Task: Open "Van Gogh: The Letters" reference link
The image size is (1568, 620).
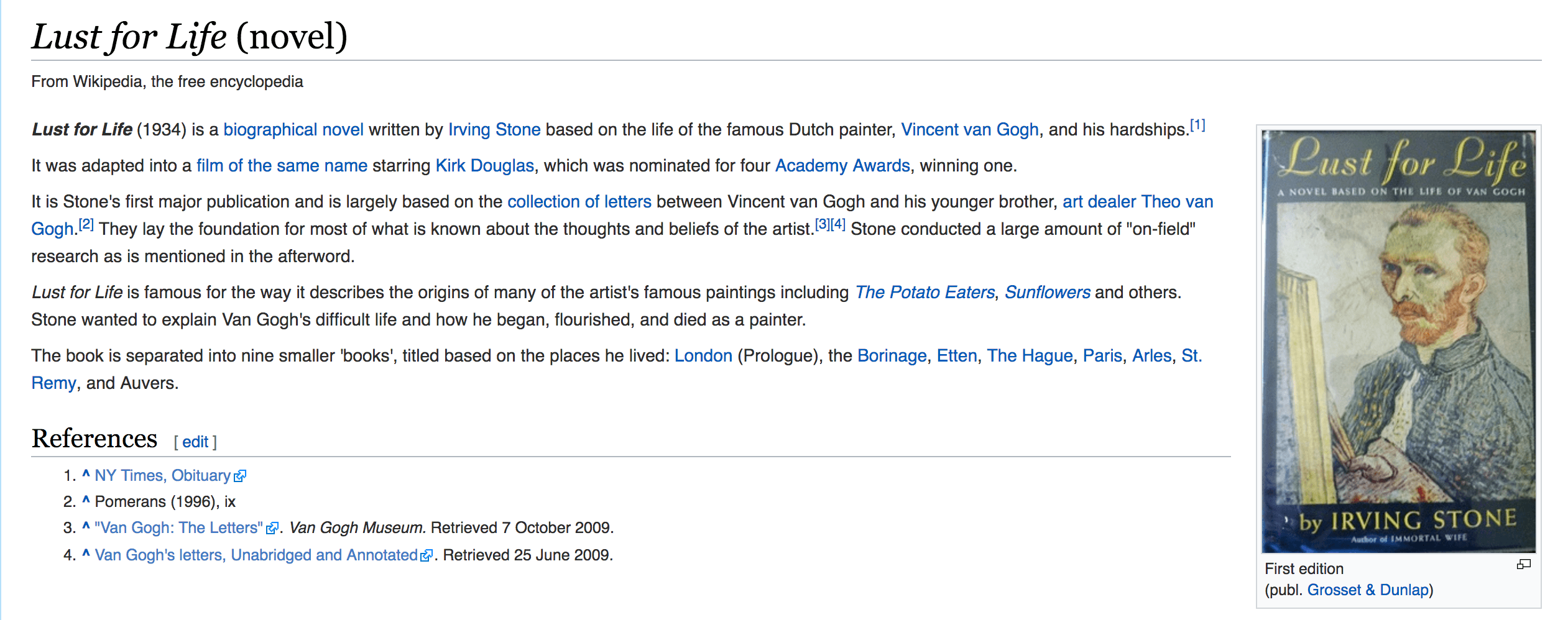Action: tap(179, 528)
